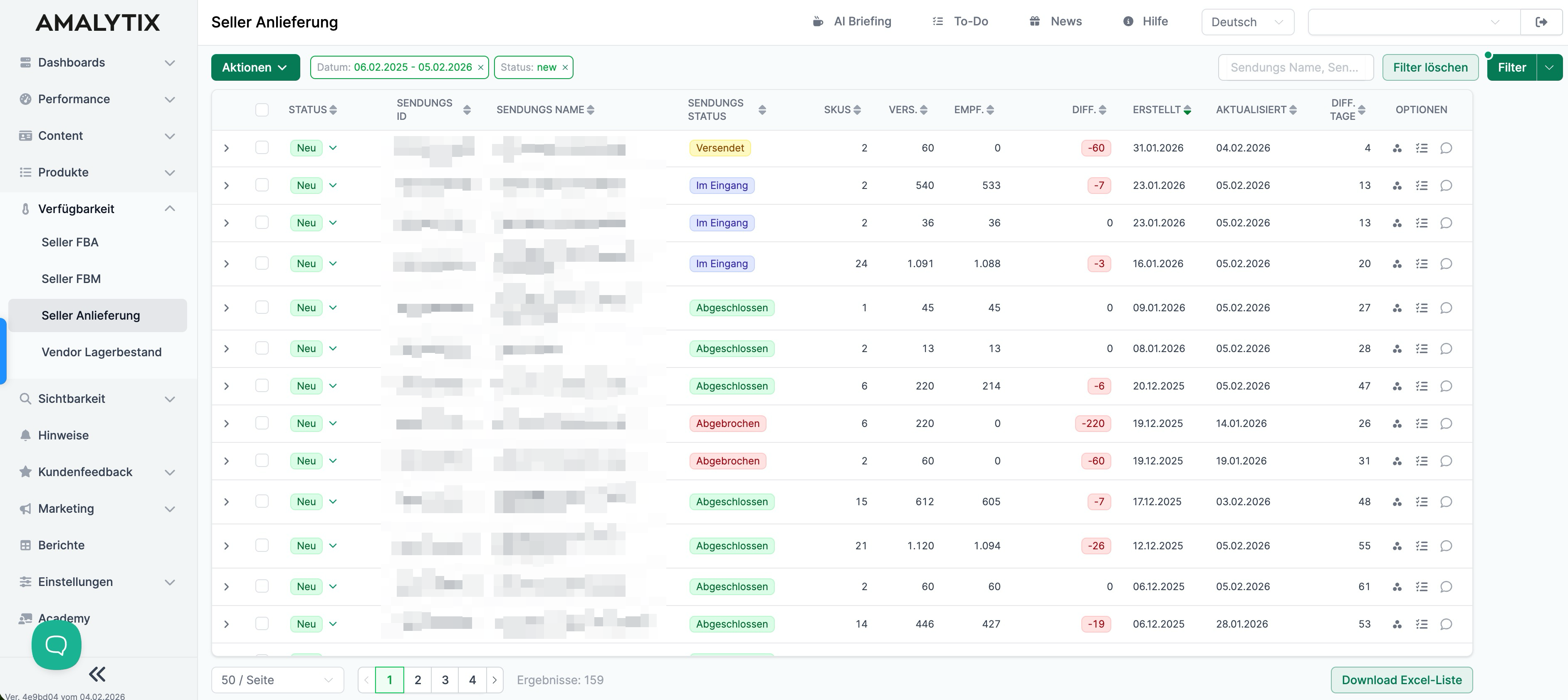This screenshot has height=700, width=1568.
Task: Expand the first shipment row details
Action: (226, 147)
